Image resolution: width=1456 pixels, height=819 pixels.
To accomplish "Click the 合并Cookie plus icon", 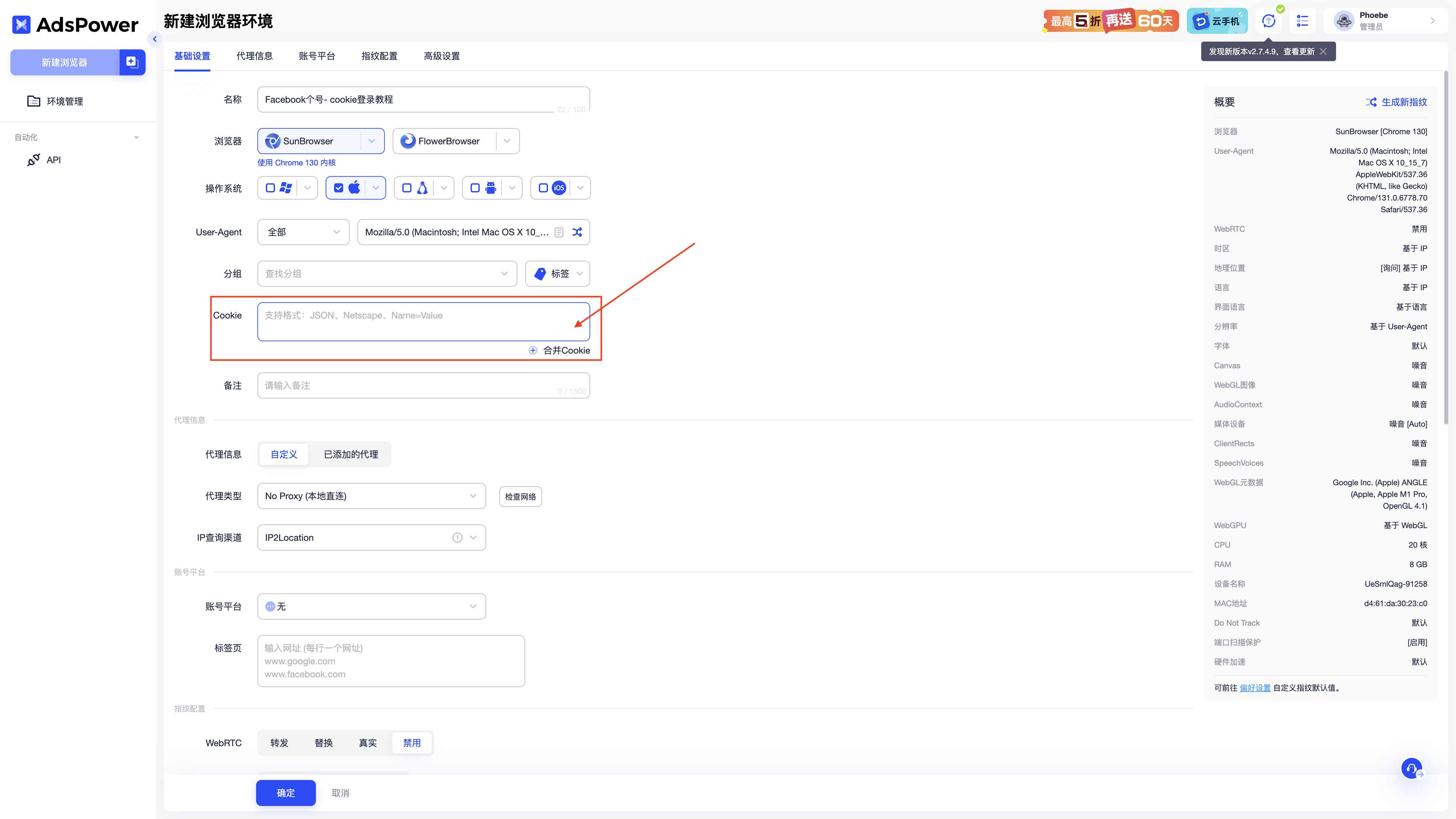I will pyautogui.click(x=532, y=350).
